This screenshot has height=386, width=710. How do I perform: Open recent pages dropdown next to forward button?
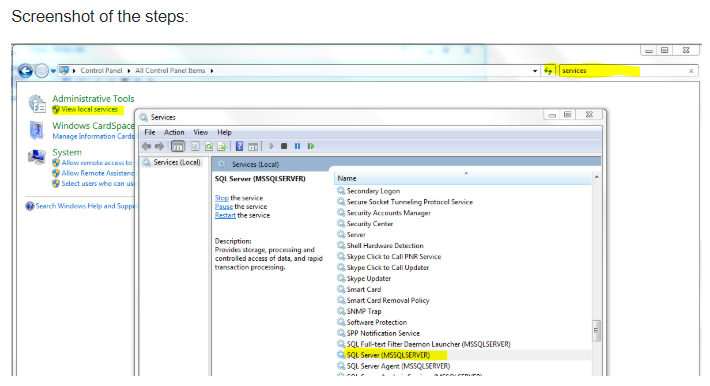pos(53,71)
